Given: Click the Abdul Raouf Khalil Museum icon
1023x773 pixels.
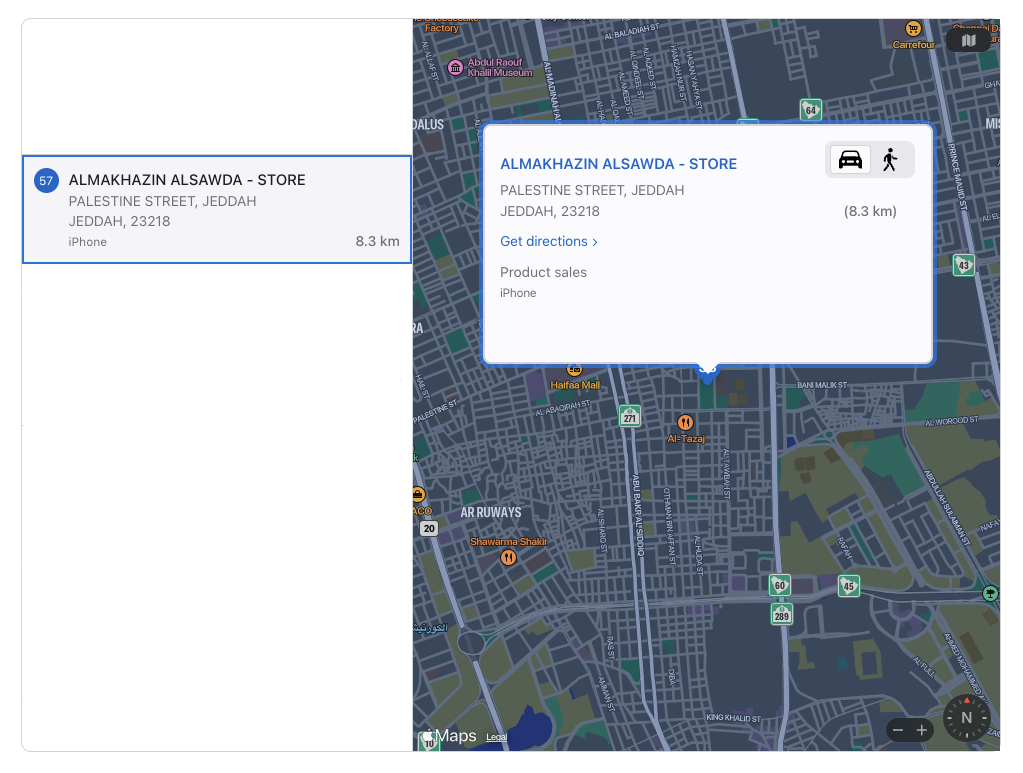Looking at the screenshot, I should click(456, 67).
